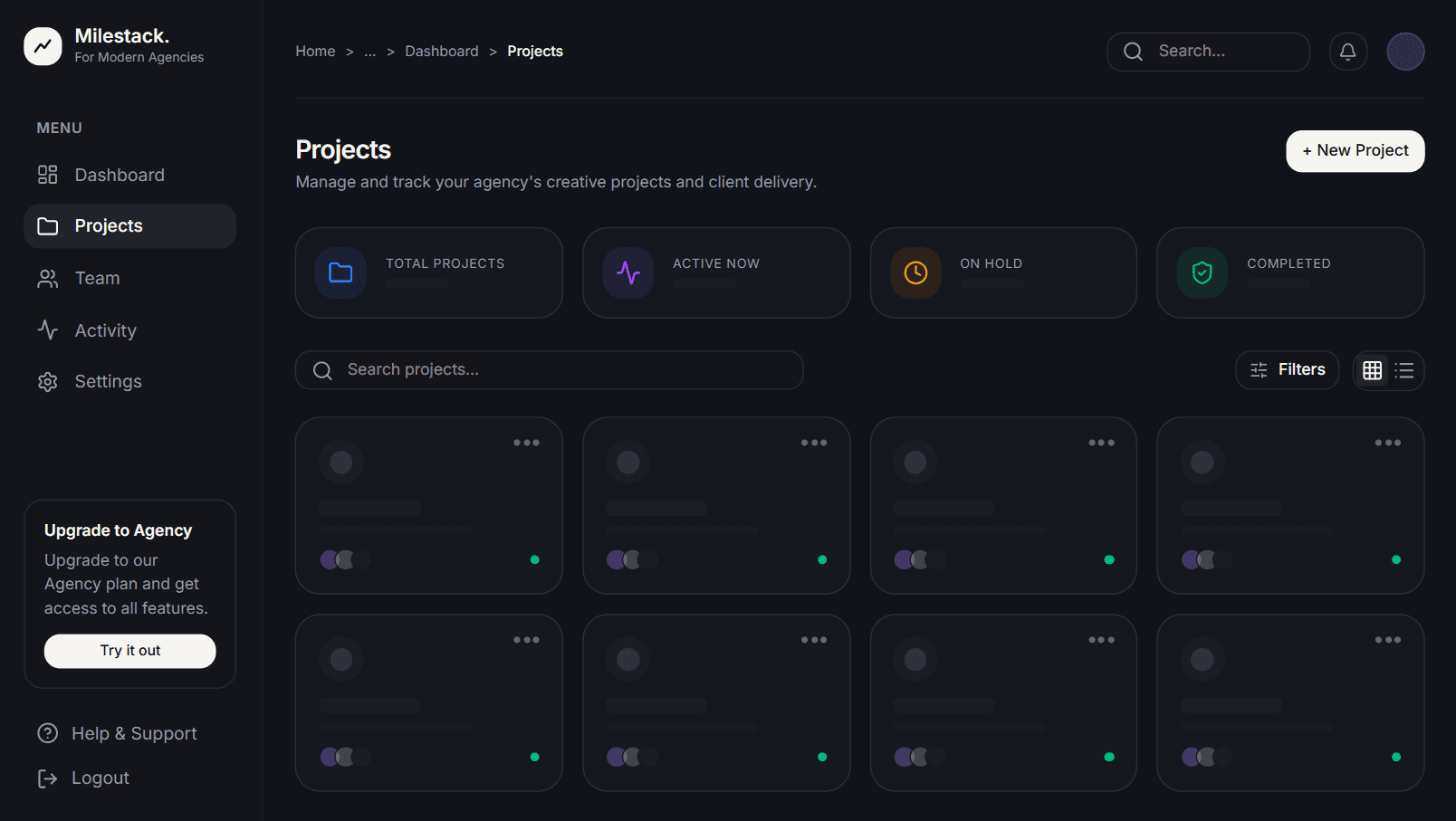Screen dimensions: 1456x821
Task: Open options menu of second top-row card
Action: click(814, 443)
